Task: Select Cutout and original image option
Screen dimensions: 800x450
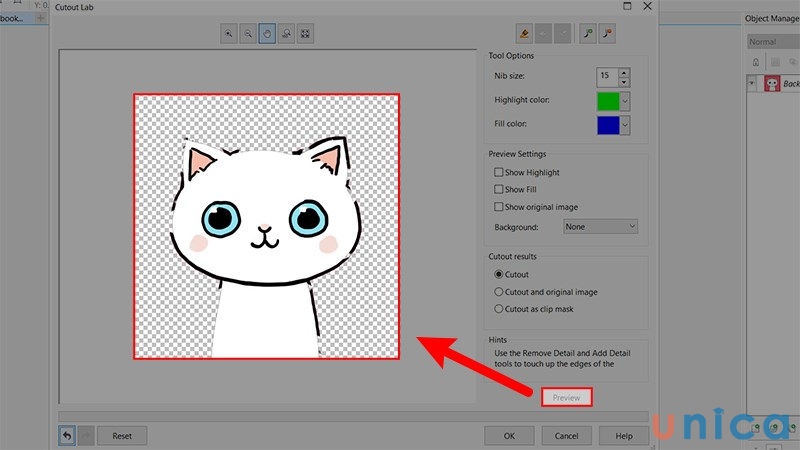Action: [499, 292]
